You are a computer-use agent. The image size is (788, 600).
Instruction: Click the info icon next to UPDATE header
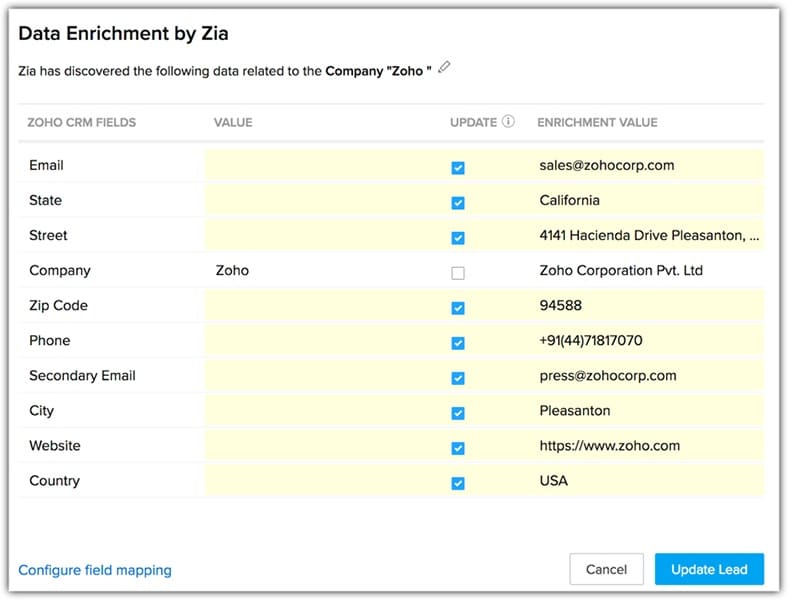[508, 122]
